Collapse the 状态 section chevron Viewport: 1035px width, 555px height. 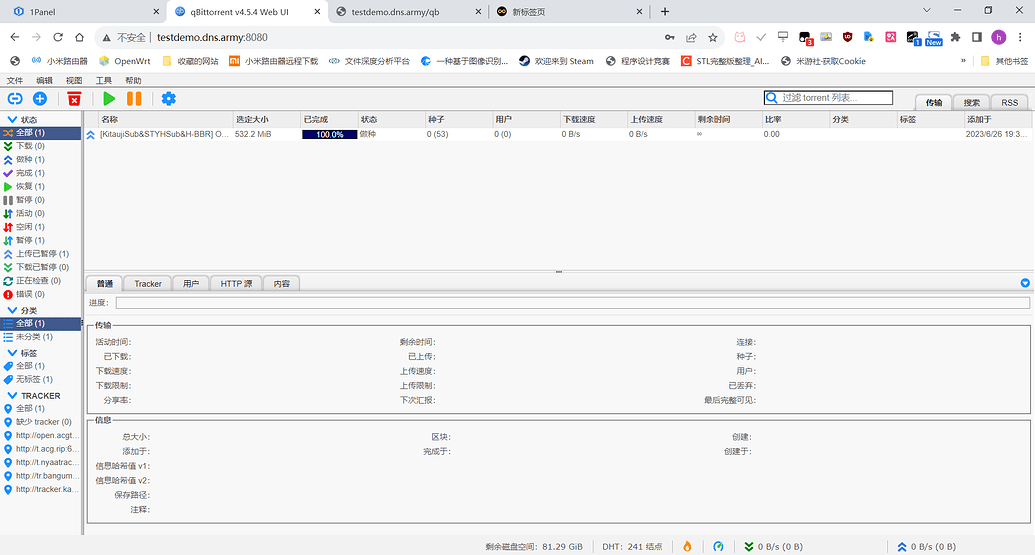pyautogui.click(x=12, y=119)
